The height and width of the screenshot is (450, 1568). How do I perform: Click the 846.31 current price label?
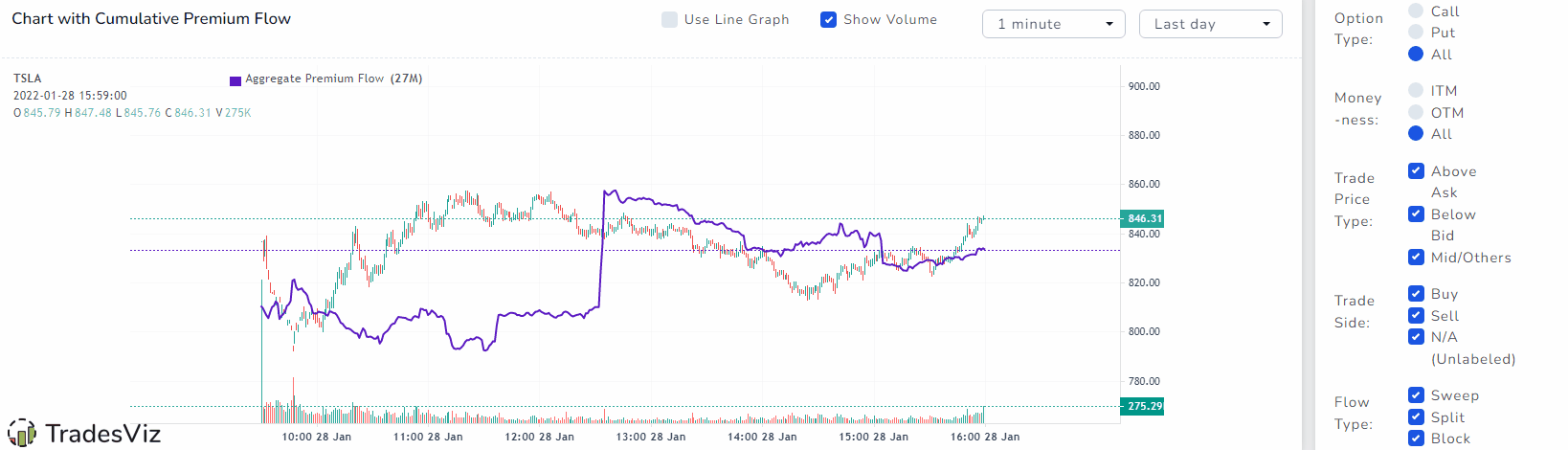click(x=1142, y=218)
